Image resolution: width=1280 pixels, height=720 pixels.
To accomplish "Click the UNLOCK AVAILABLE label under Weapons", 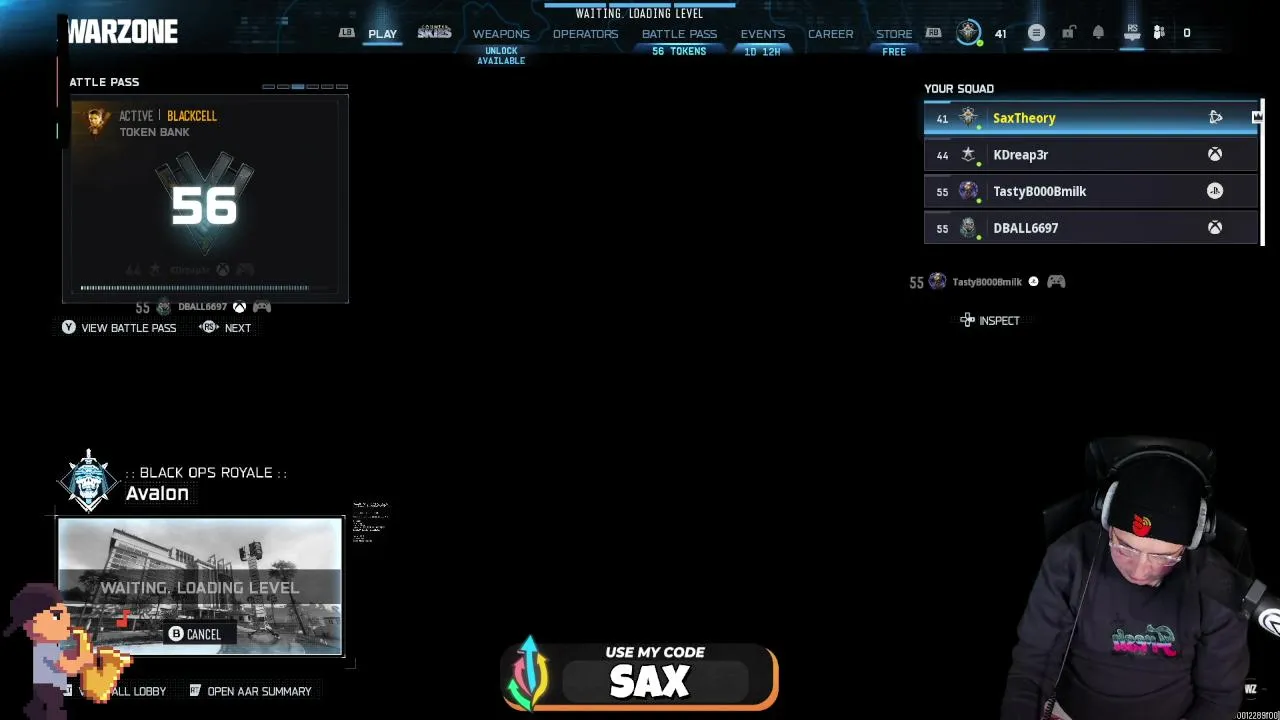I will (x=501, y=56).
